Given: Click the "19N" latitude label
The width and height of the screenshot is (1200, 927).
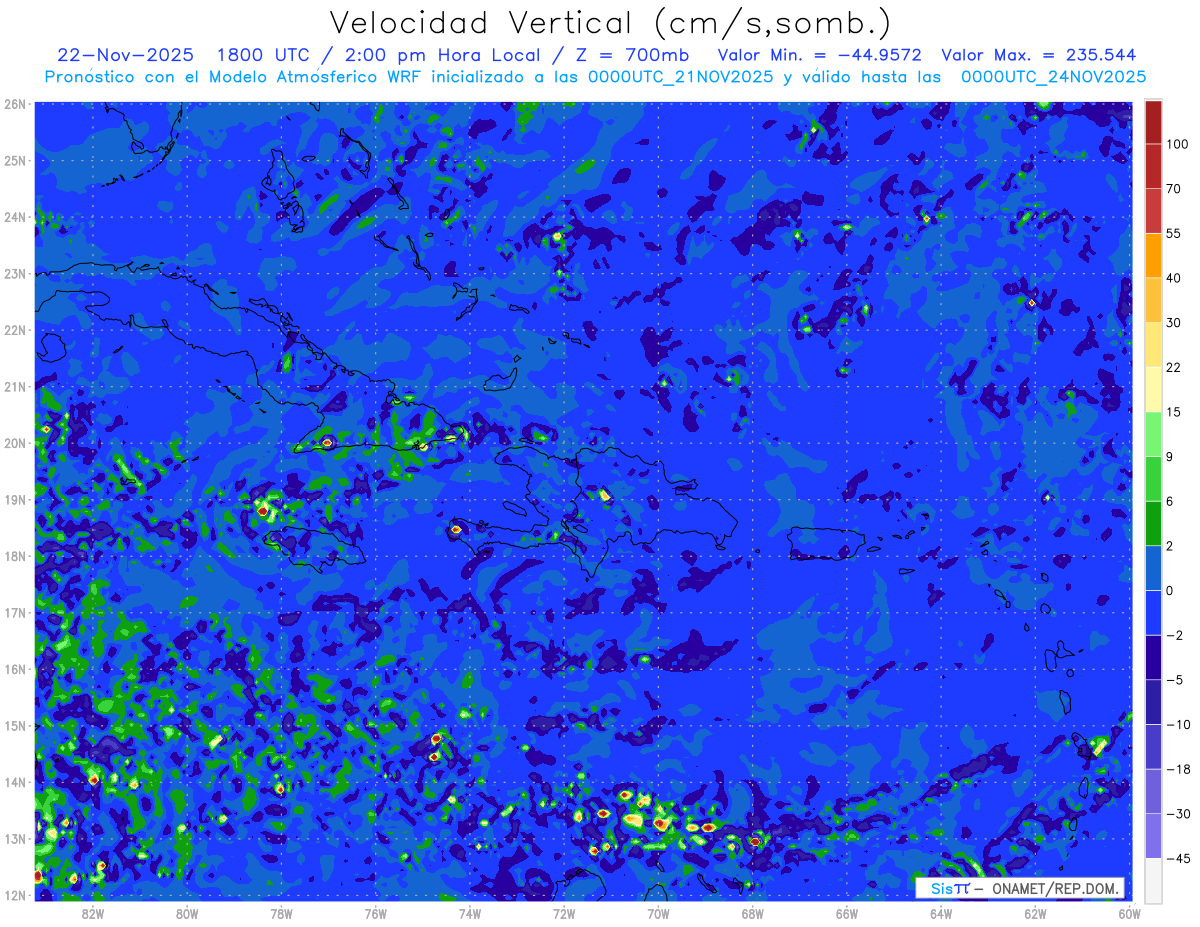Looking at the screenshot, I should tap(16, 499).
